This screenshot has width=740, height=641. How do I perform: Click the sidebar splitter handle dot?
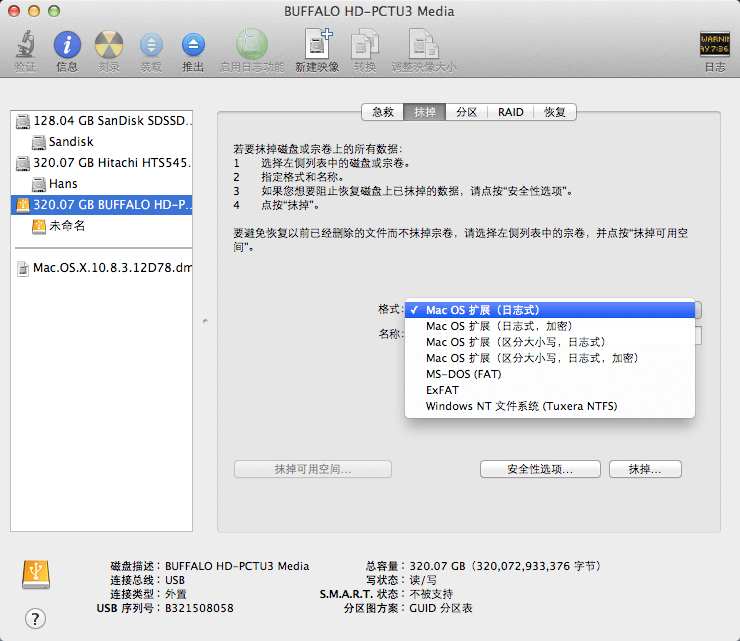coord(205,321)
